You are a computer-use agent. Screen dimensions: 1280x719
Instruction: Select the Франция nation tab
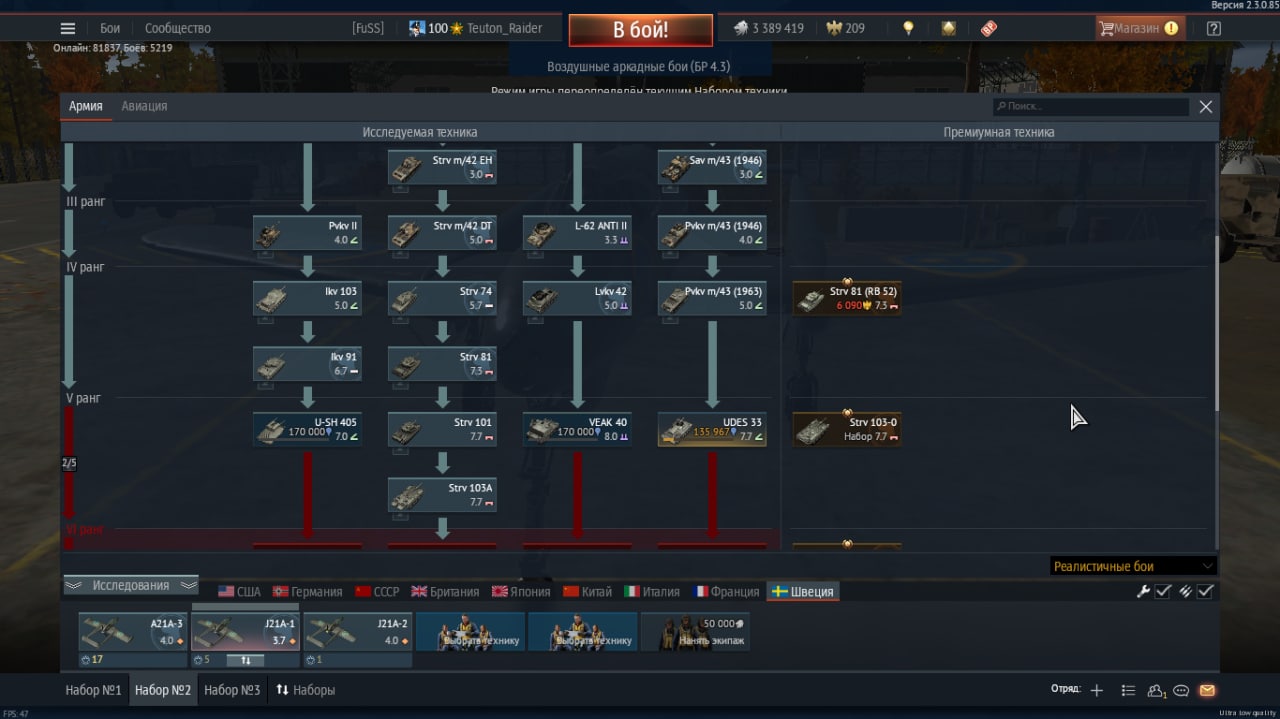(725, 591)
